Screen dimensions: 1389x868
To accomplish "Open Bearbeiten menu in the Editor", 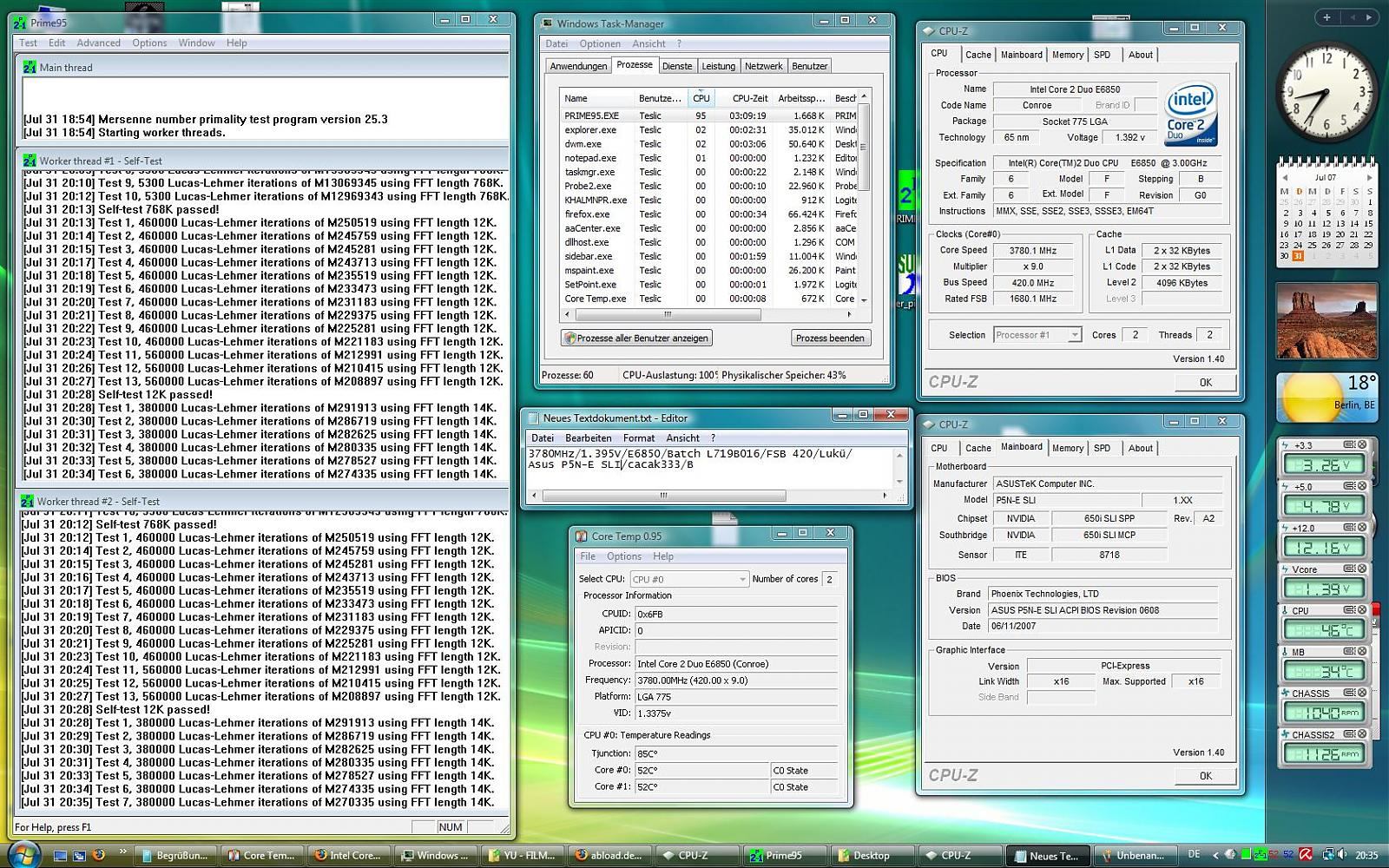I will point(588,438).
